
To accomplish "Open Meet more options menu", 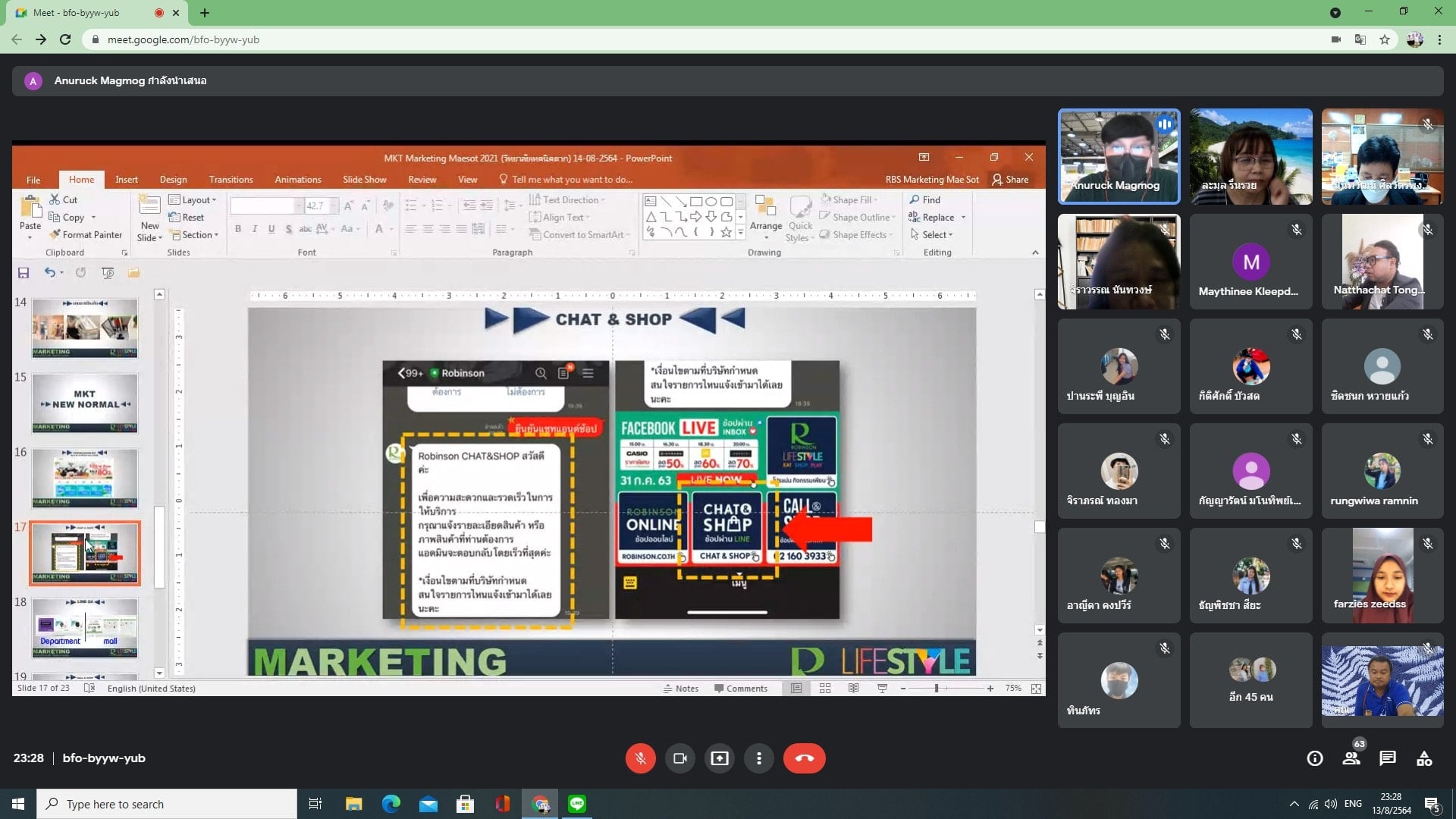I will (758, 758).
